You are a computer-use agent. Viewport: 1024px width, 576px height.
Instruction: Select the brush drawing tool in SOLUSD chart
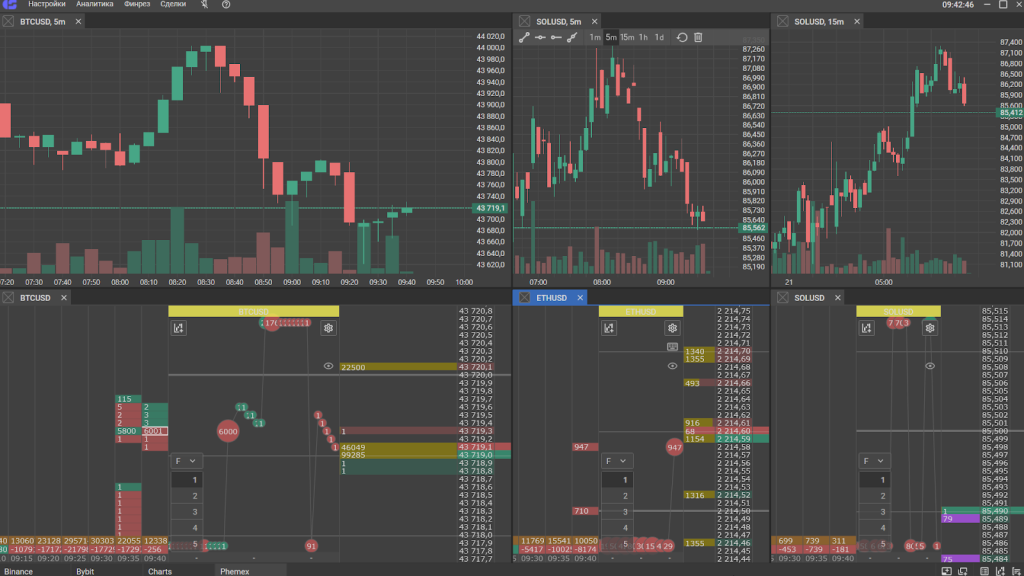(572, 37)
